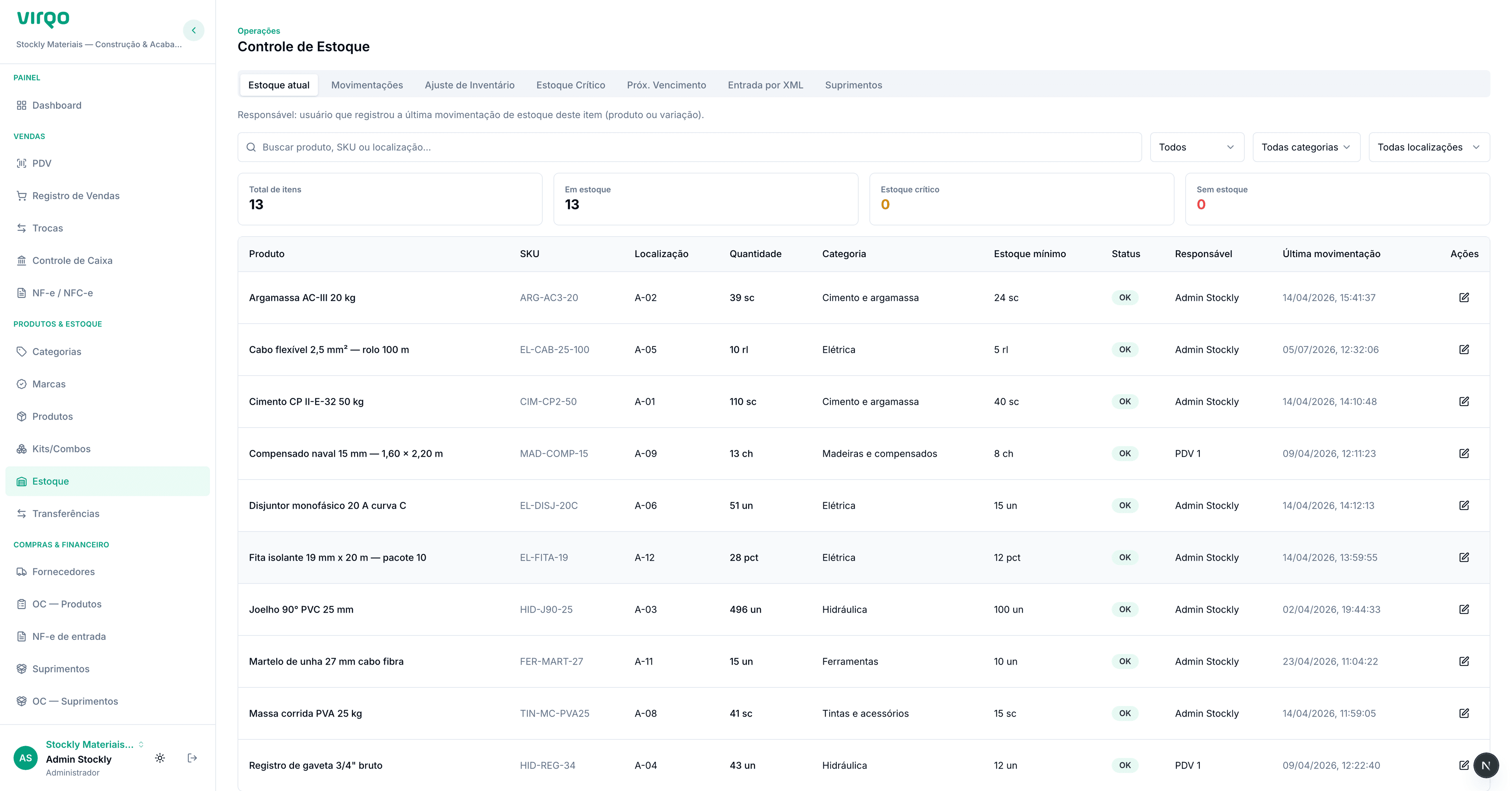Screen dimensions: 1512x791
Task: Open the Entrada por XML tab
Action: (x=765, y=85)
